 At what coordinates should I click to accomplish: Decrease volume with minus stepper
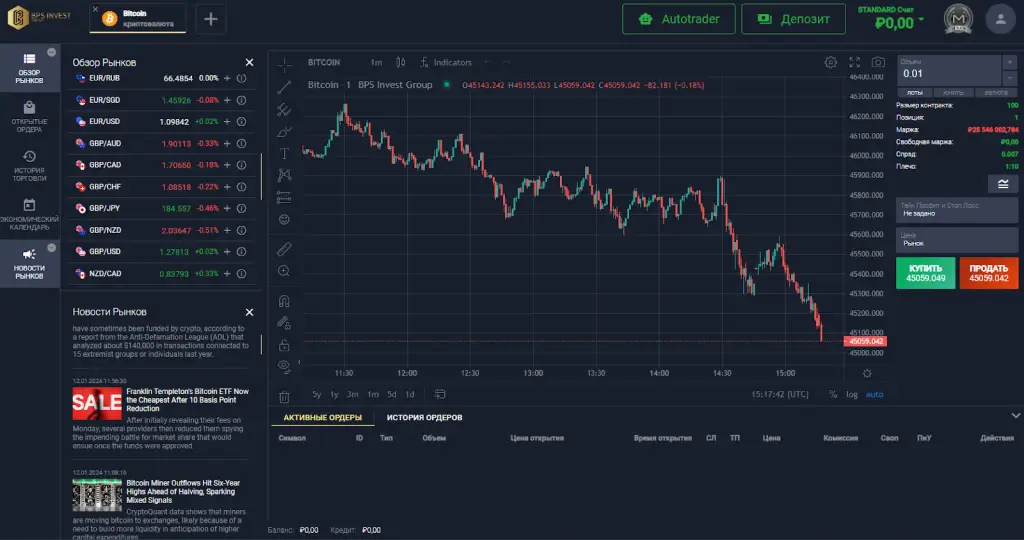pyautogui.click(x=1010, y=78)
